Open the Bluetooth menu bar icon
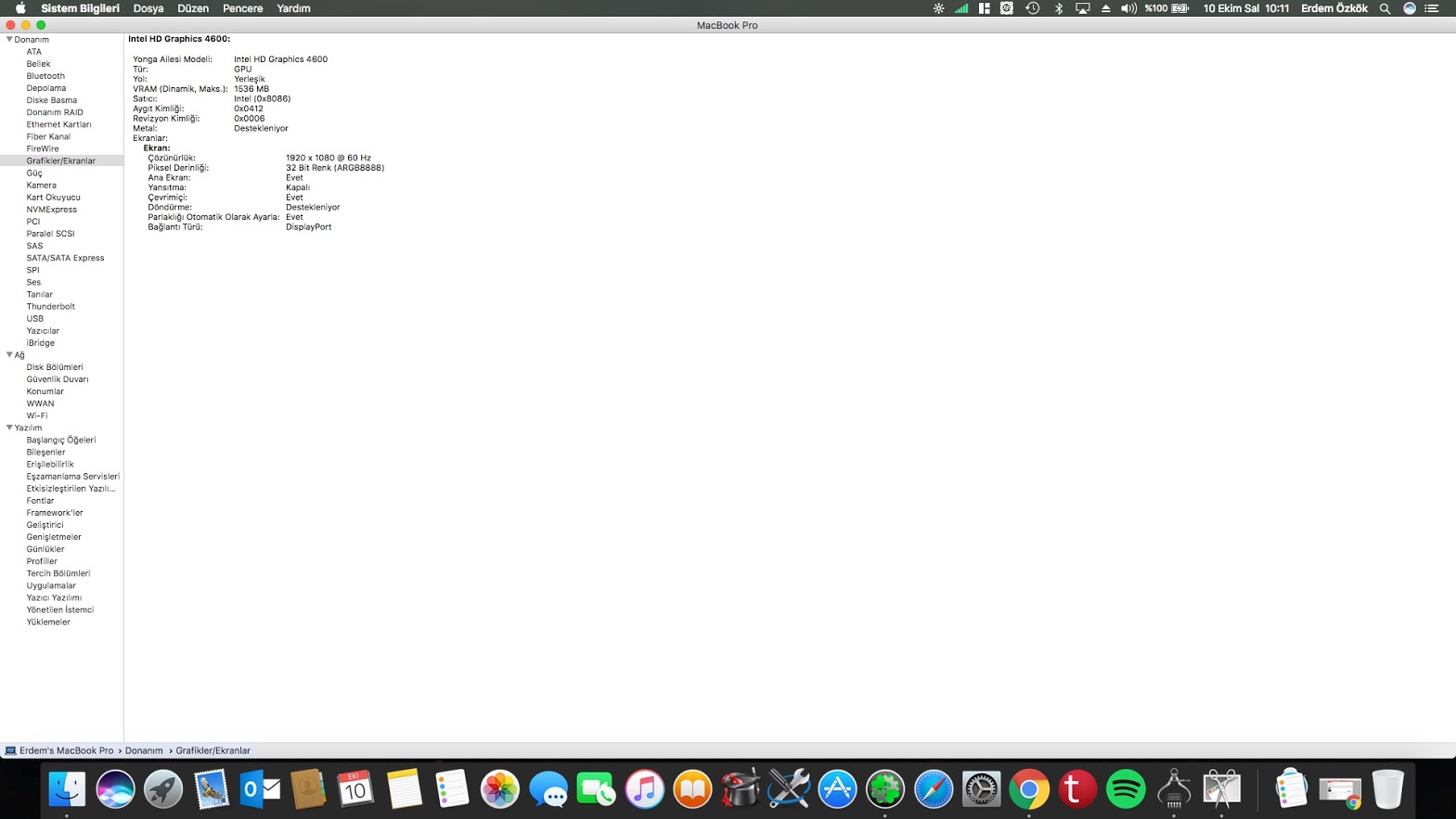The width and height of the screenshot is (1456, 819). [1058, 8]
